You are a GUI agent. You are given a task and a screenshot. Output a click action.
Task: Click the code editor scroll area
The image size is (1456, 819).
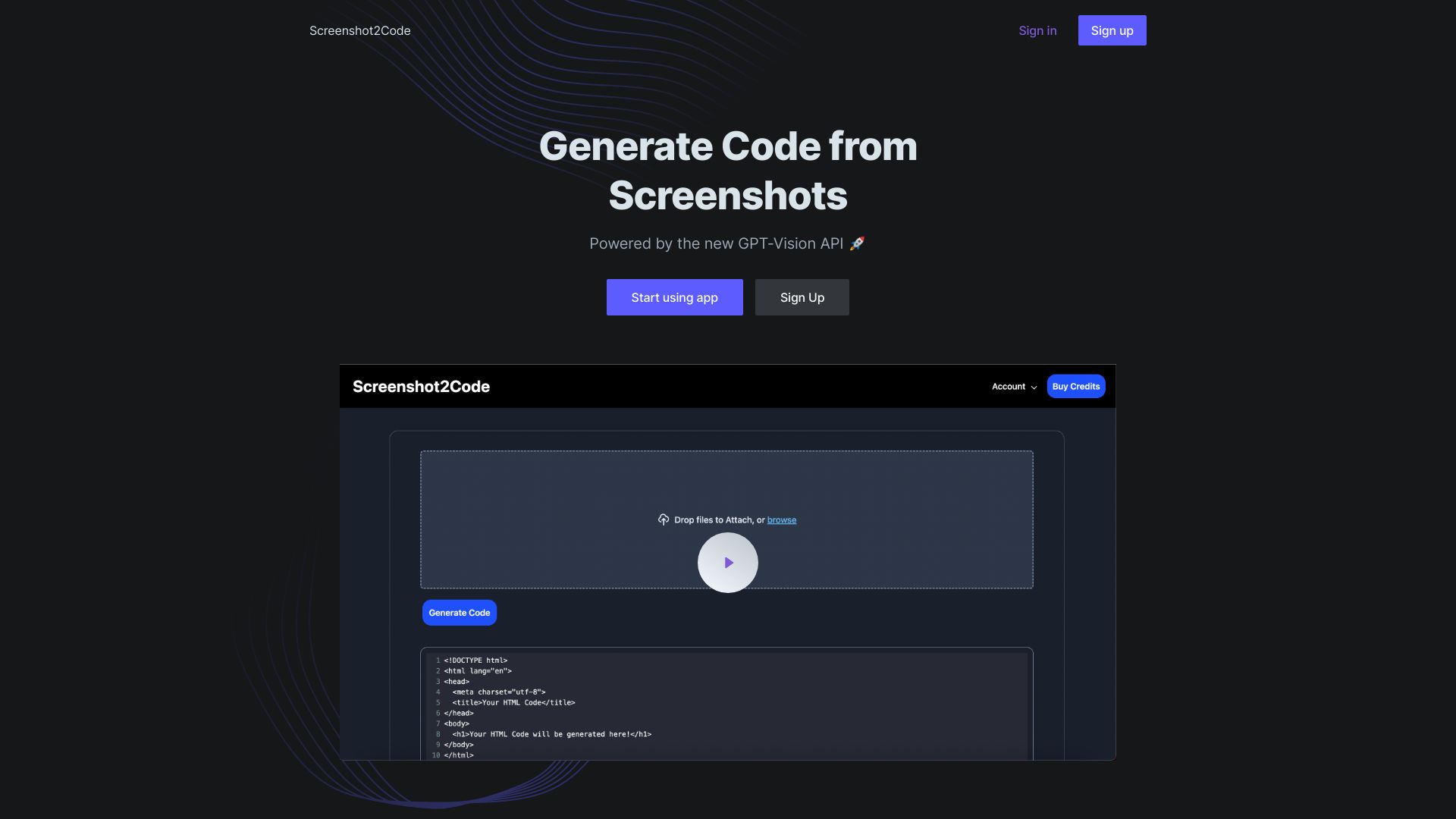coord(727,704)
